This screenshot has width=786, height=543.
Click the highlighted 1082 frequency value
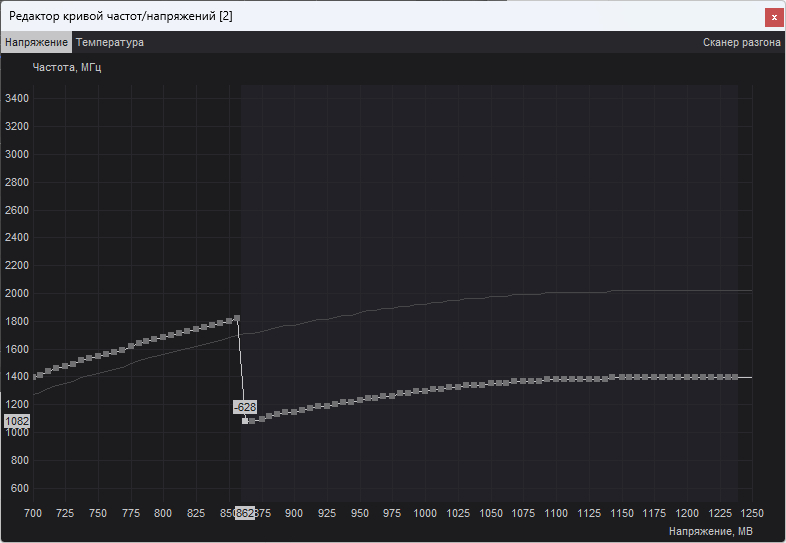(x=16, y=422)
